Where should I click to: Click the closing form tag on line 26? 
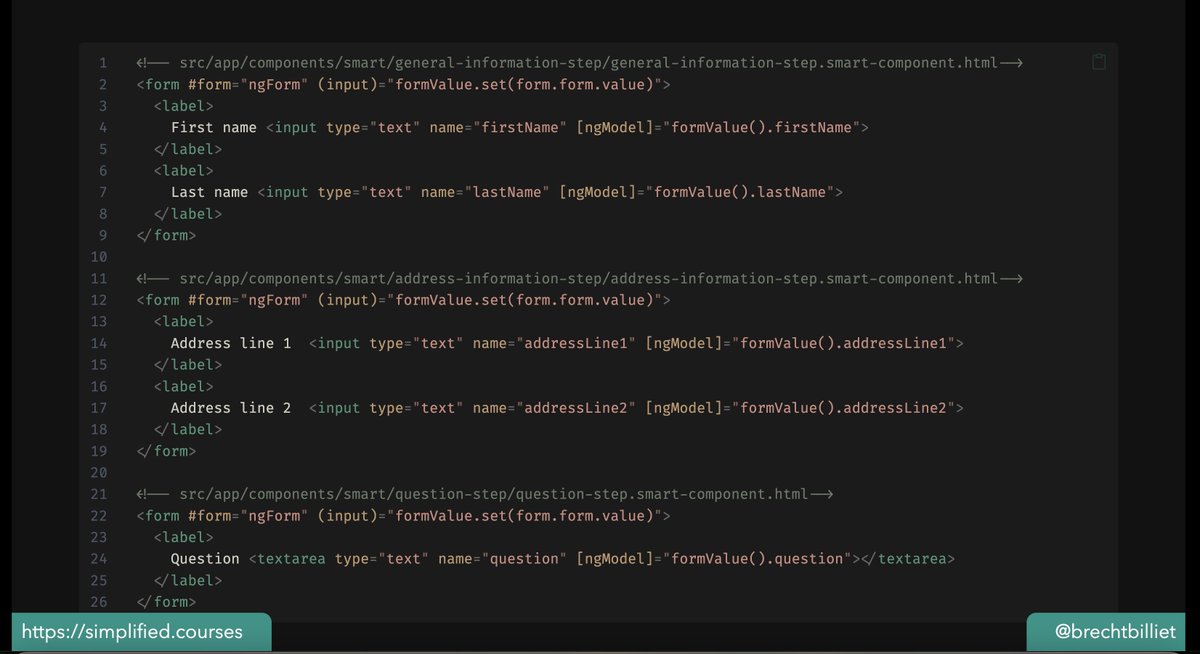(x=166, y=602)
